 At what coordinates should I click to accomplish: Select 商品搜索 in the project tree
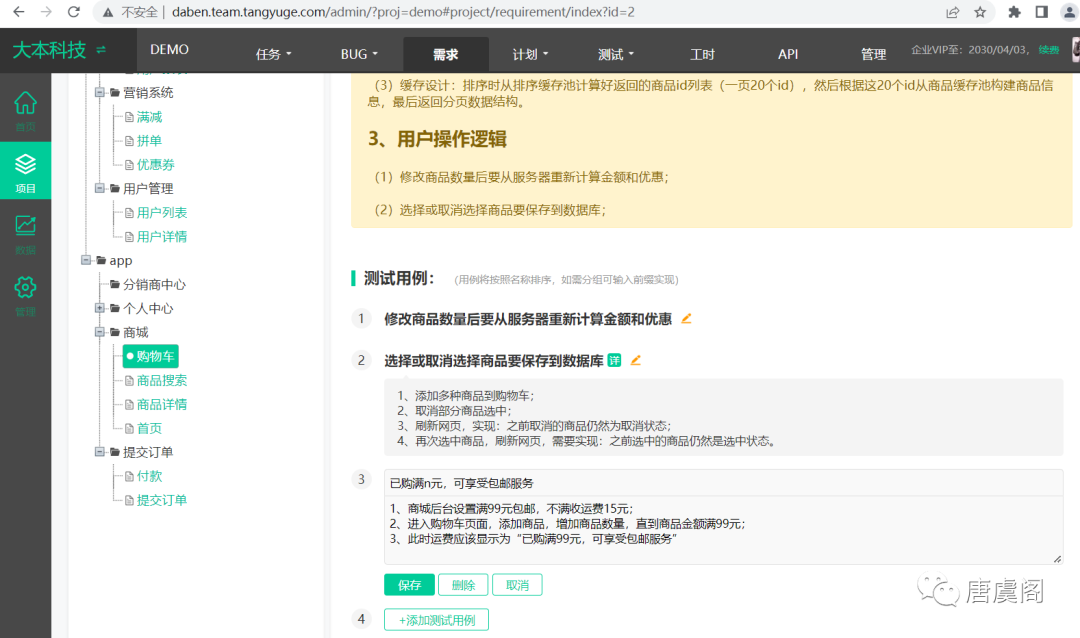tap(163, 380)
